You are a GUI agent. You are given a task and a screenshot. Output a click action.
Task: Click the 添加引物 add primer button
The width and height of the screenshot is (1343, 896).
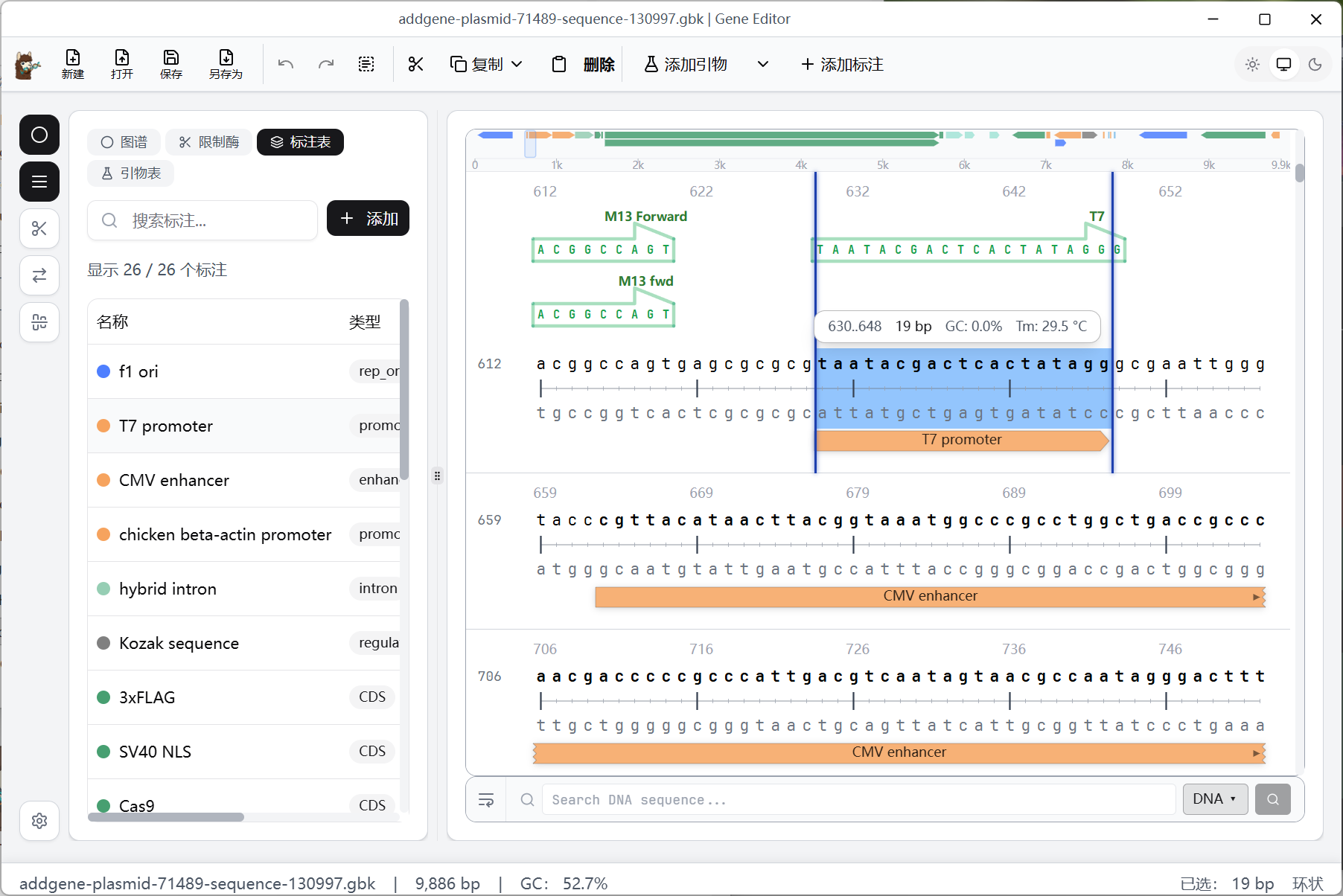686,64
